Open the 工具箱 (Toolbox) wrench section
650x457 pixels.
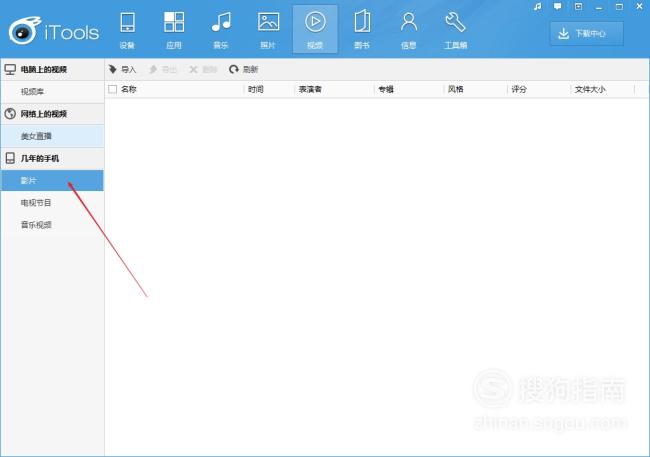(456, 30)
